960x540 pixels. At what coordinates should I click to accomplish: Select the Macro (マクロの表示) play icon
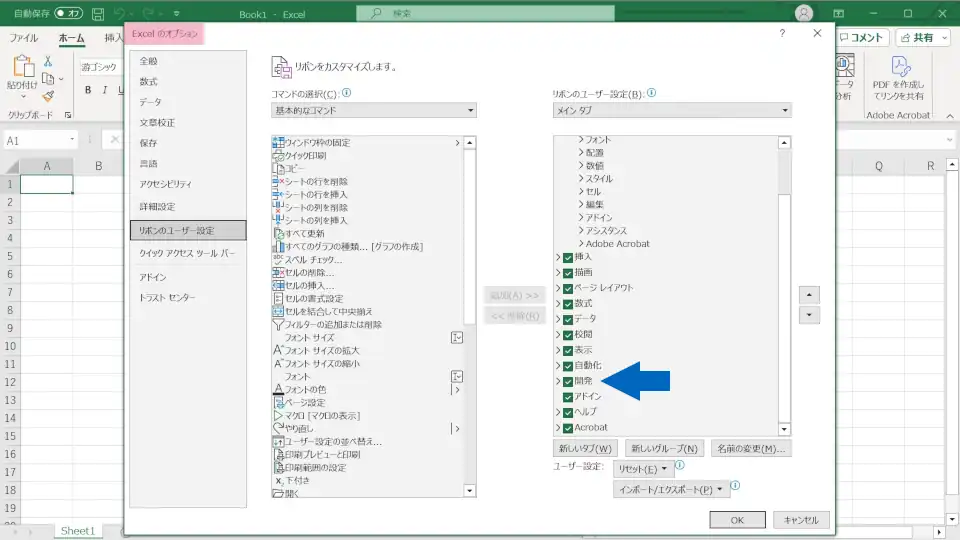coord(279,415)
